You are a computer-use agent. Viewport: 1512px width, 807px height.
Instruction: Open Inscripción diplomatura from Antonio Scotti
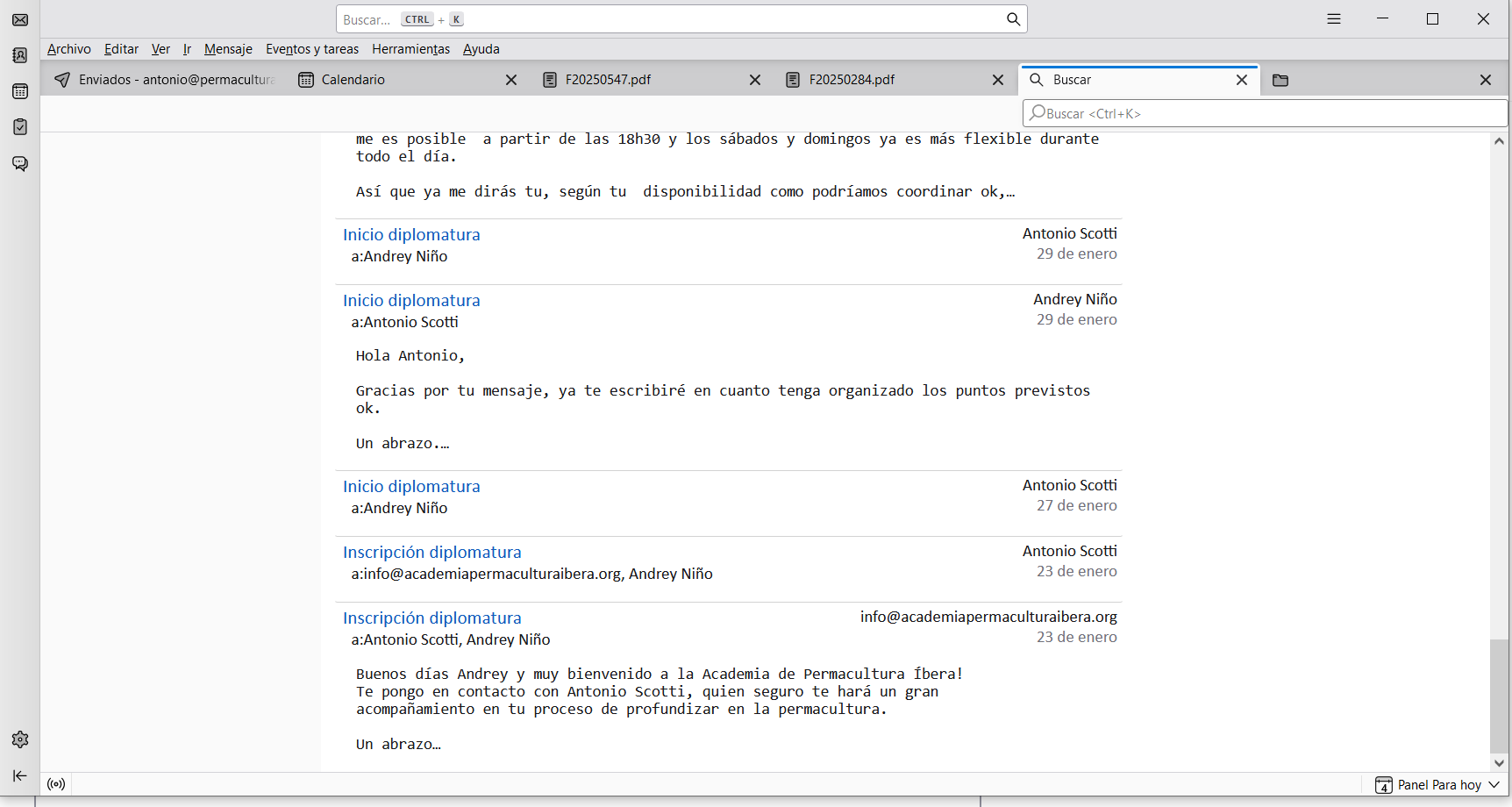point(431,553)
